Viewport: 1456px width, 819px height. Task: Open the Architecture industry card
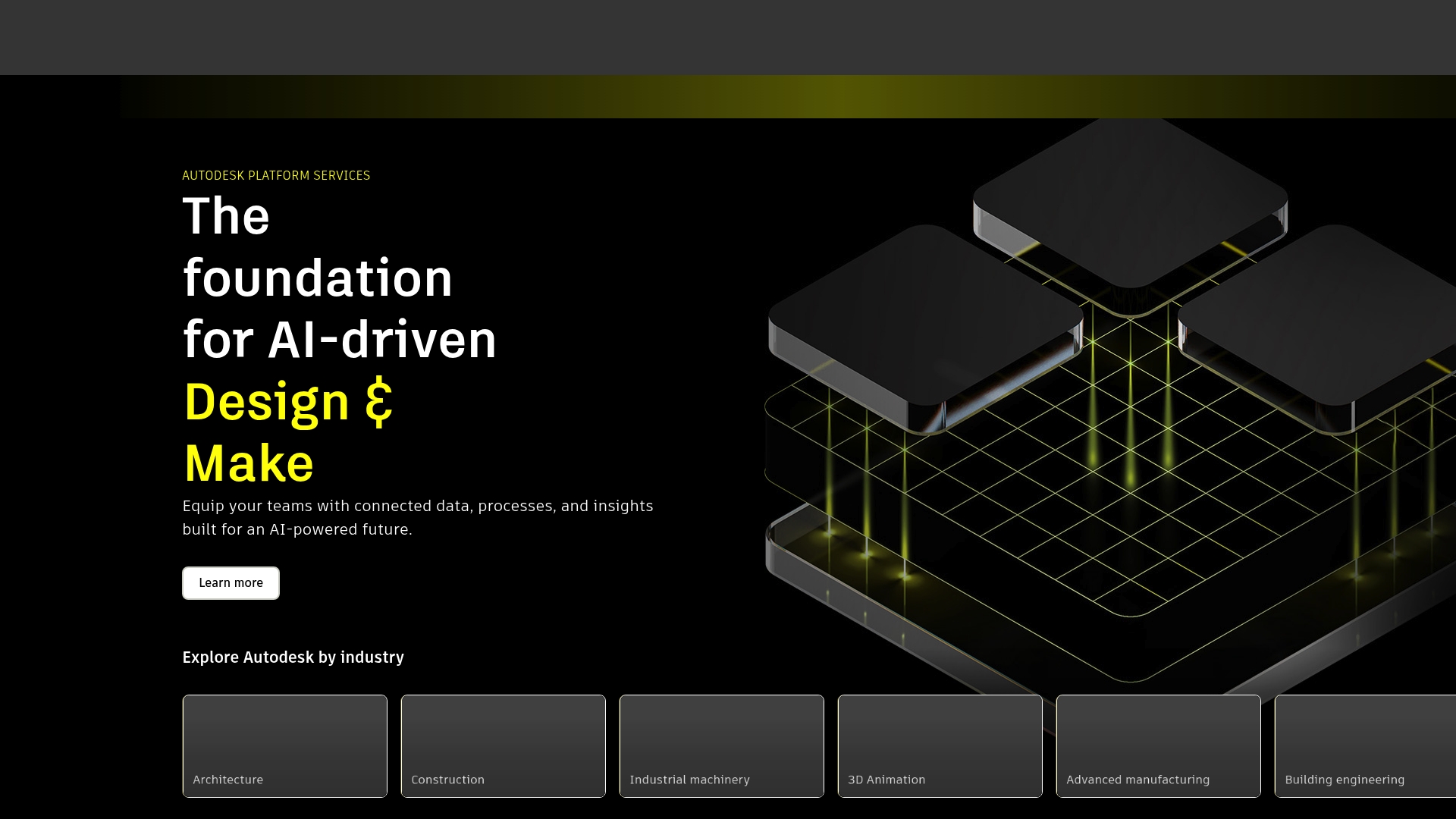click(x=285, y=746)
